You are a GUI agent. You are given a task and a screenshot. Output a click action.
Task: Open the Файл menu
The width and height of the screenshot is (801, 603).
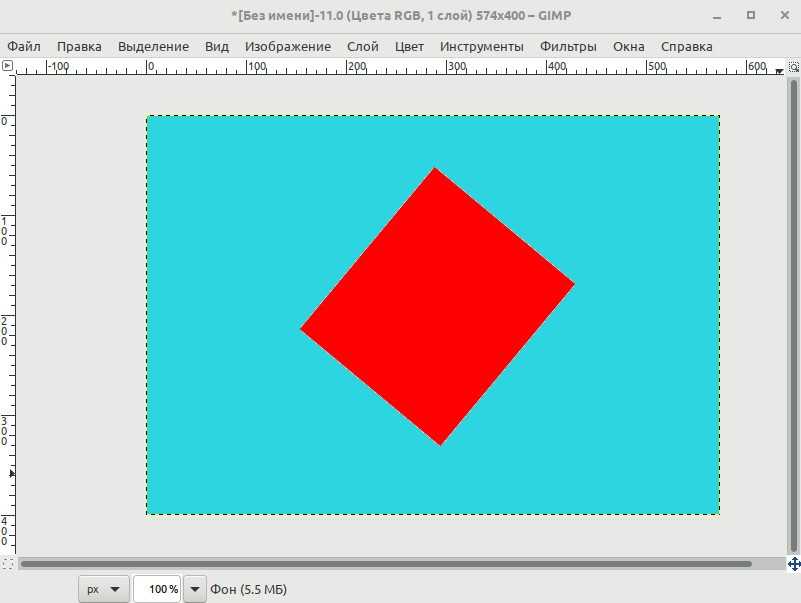[24, 46]
